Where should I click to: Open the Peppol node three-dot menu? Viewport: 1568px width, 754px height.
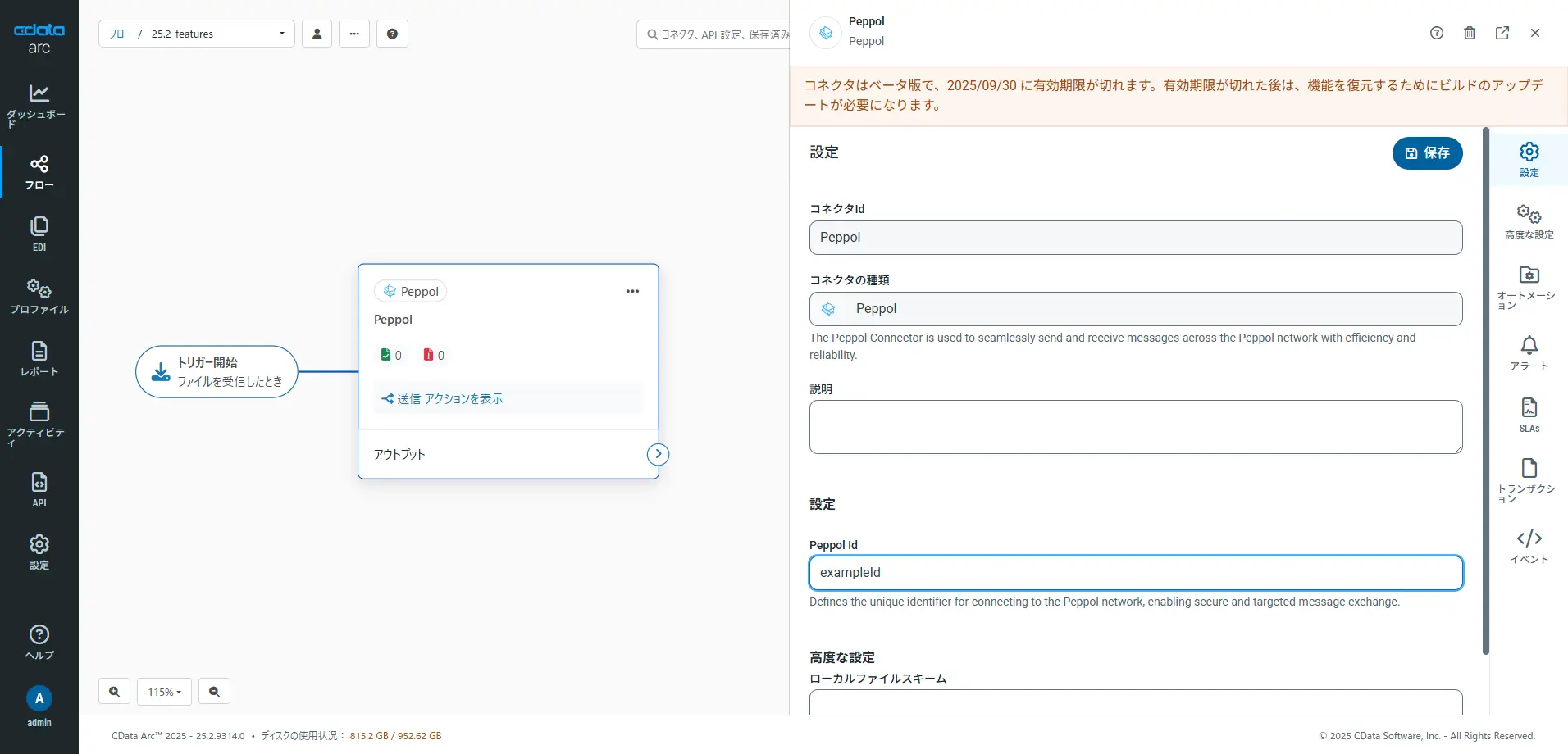[632, 291]
